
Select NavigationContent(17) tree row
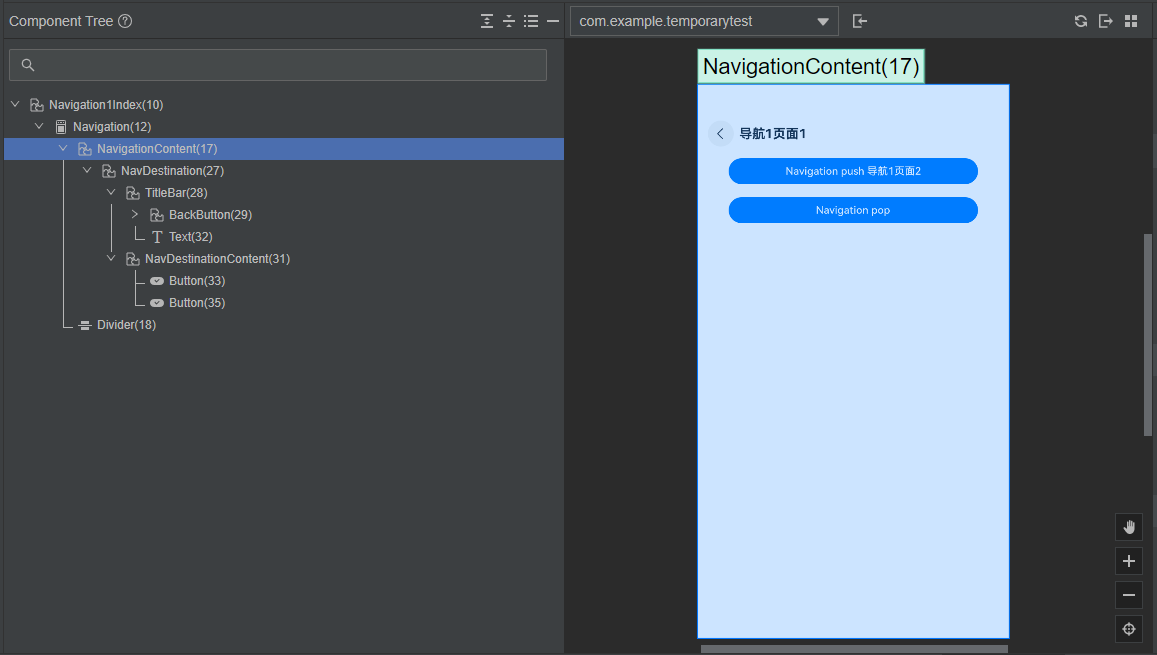(284, 149)
